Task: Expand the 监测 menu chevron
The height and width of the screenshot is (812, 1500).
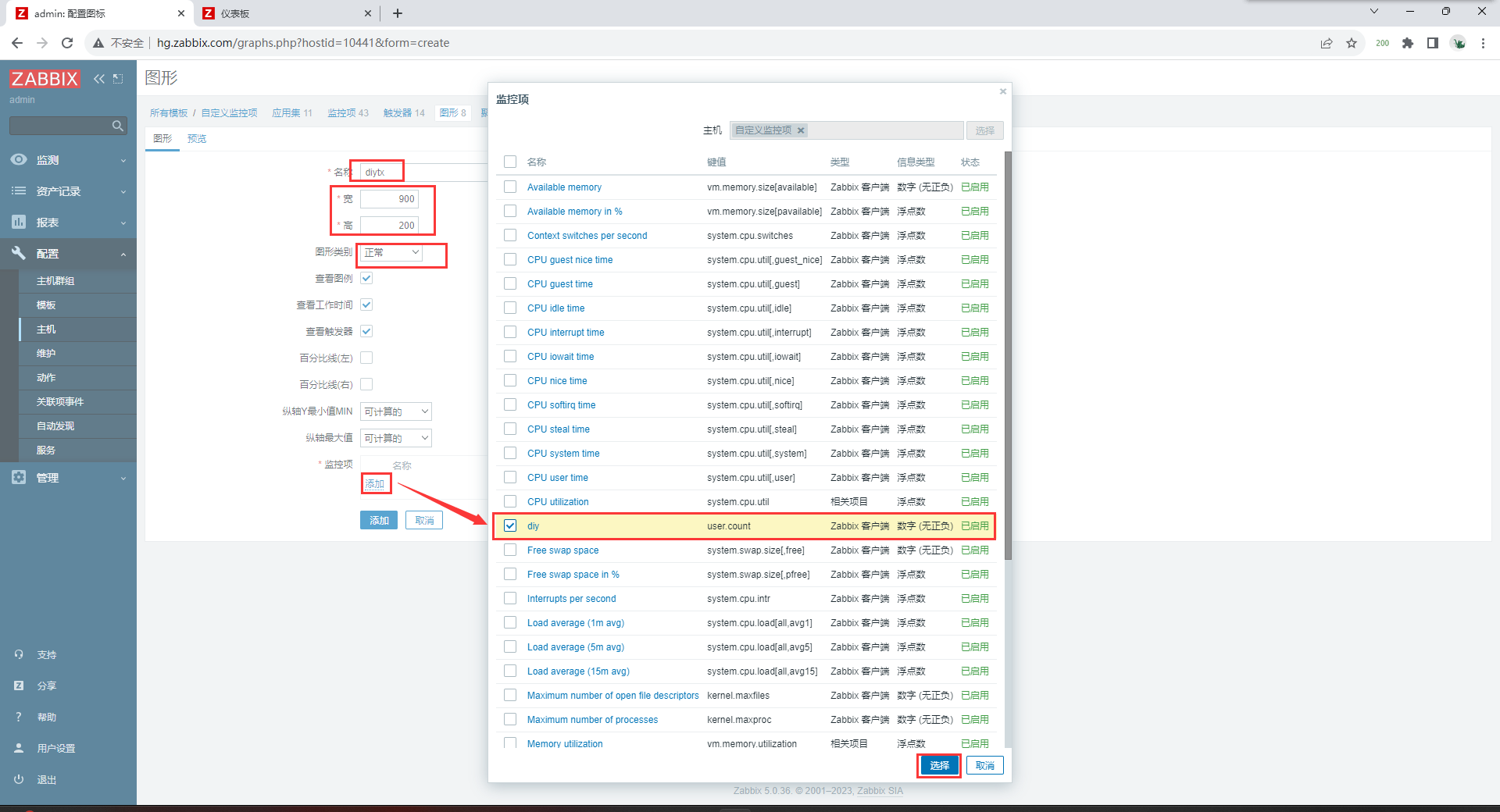Action: point(123,161)
